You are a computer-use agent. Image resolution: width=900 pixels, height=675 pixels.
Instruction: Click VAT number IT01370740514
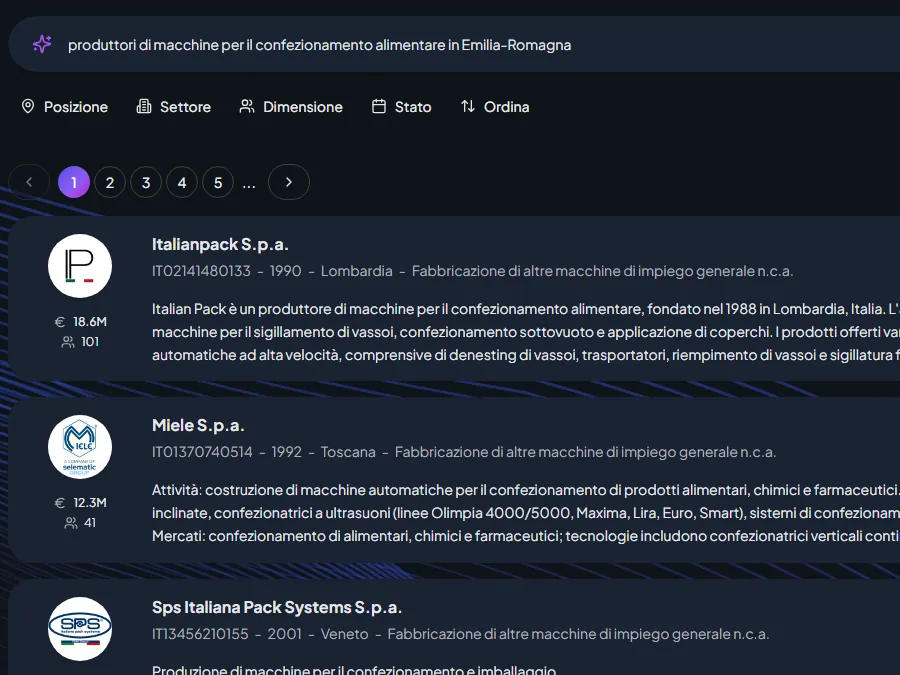(x=202, y=452)
